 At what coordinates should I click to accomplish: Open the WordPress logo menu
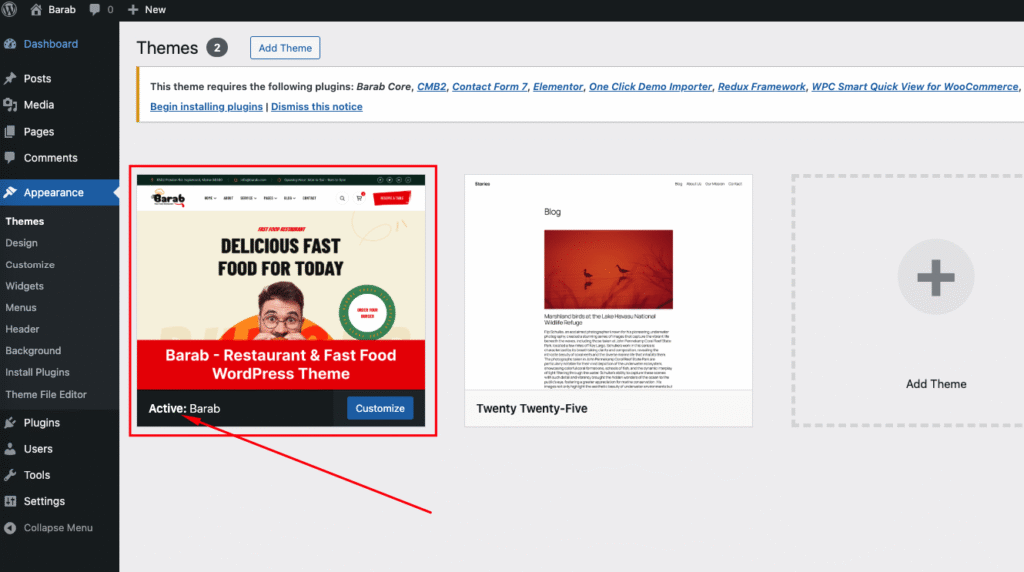coord(9,10)
